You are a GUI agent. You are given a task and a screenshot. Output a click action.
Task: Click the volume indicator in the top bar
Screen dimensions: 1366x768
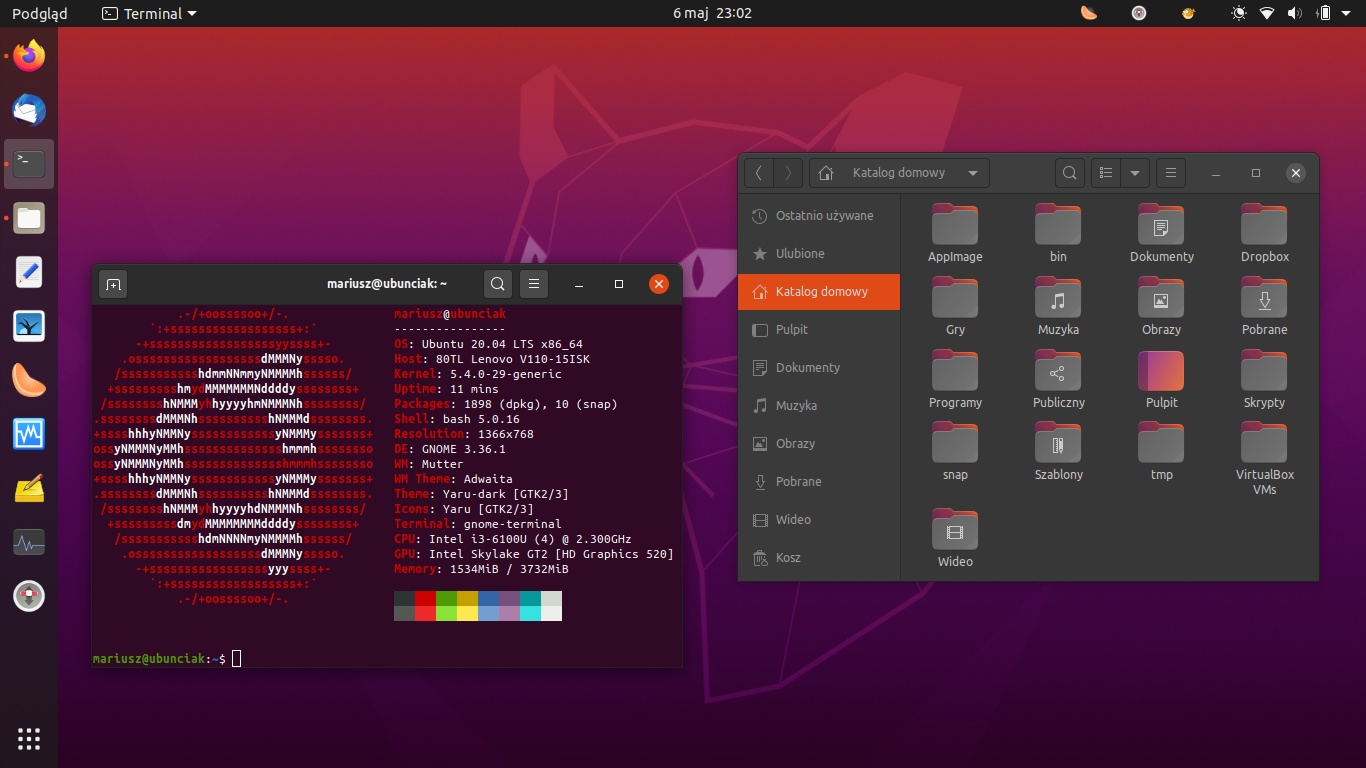pyautogui.click(x=1295, y=13)
